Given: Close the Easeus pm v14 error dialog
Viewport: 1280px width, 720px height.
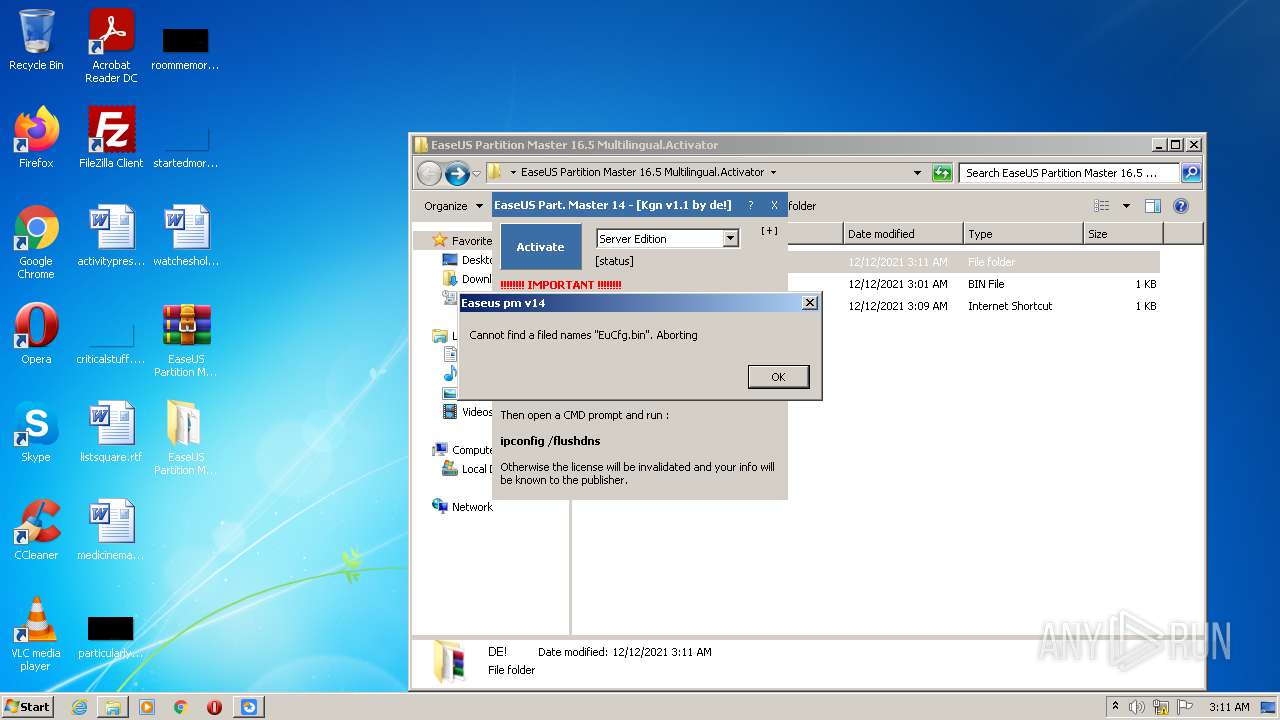Looking at the screenshot, I should 810,303.
